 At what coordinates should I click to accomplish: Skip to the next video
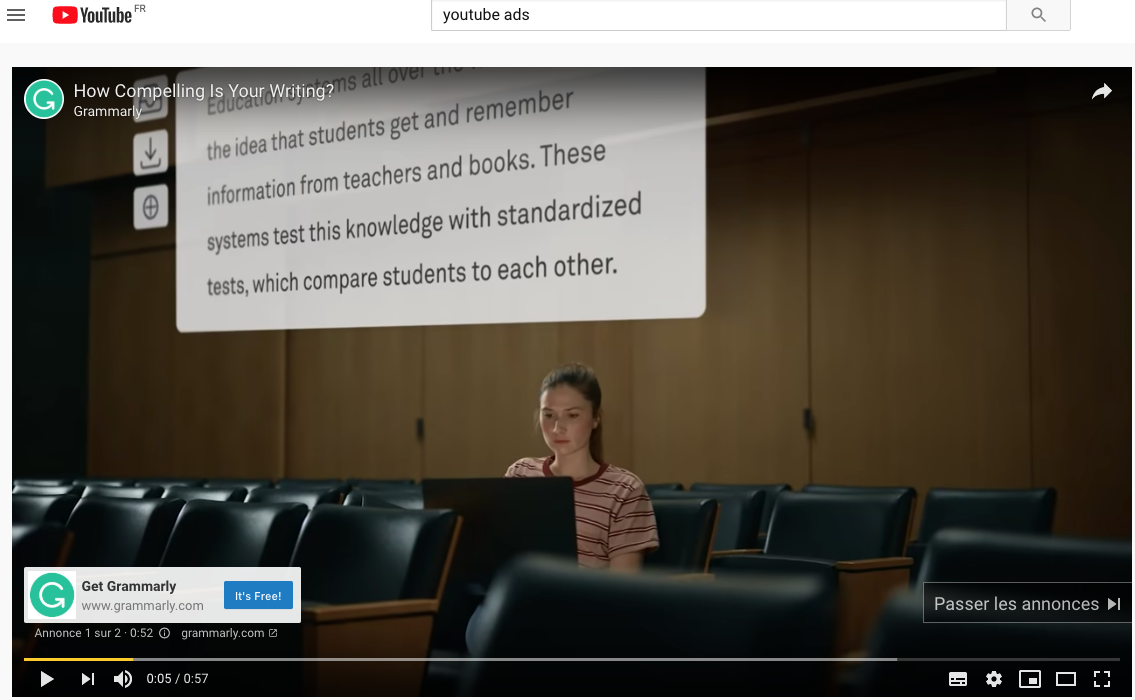click(x=88, y=679)
